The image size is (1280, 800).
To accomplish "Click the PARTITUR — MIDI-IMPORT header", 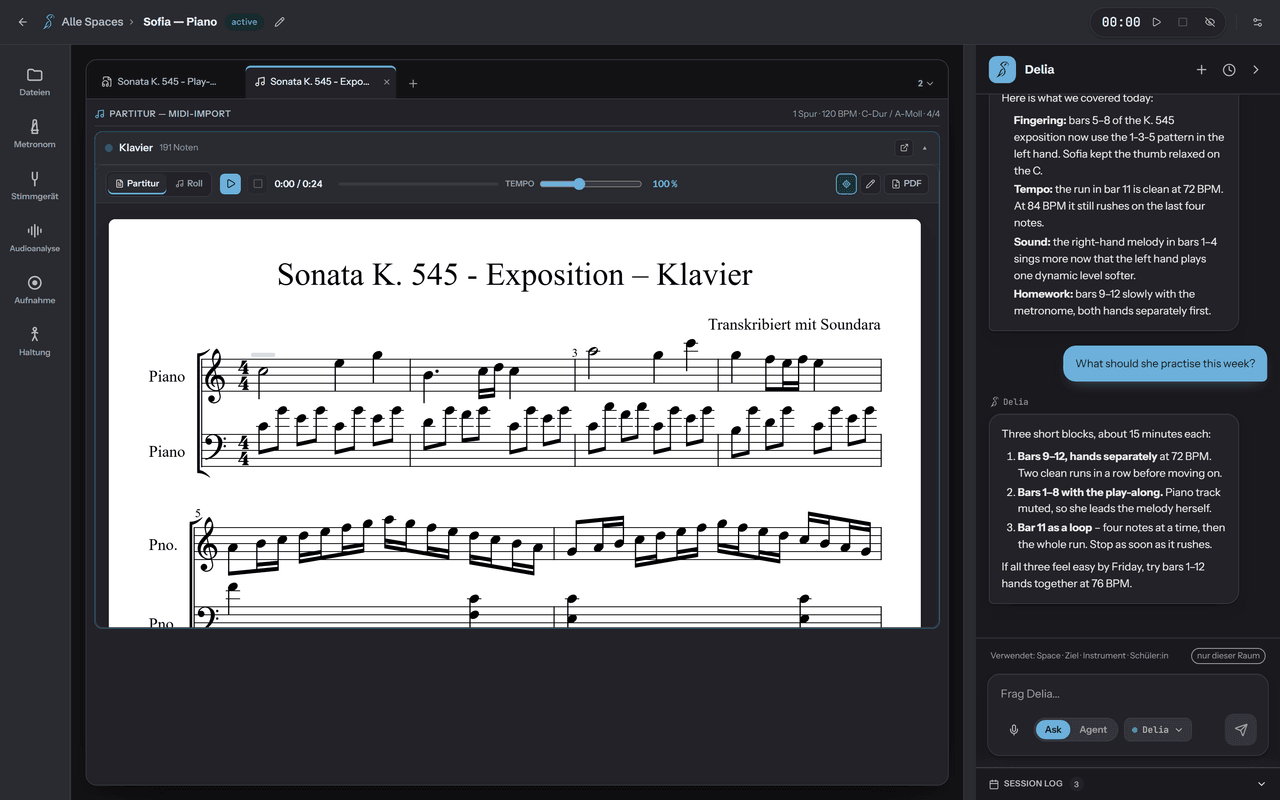I will (170, 114).
